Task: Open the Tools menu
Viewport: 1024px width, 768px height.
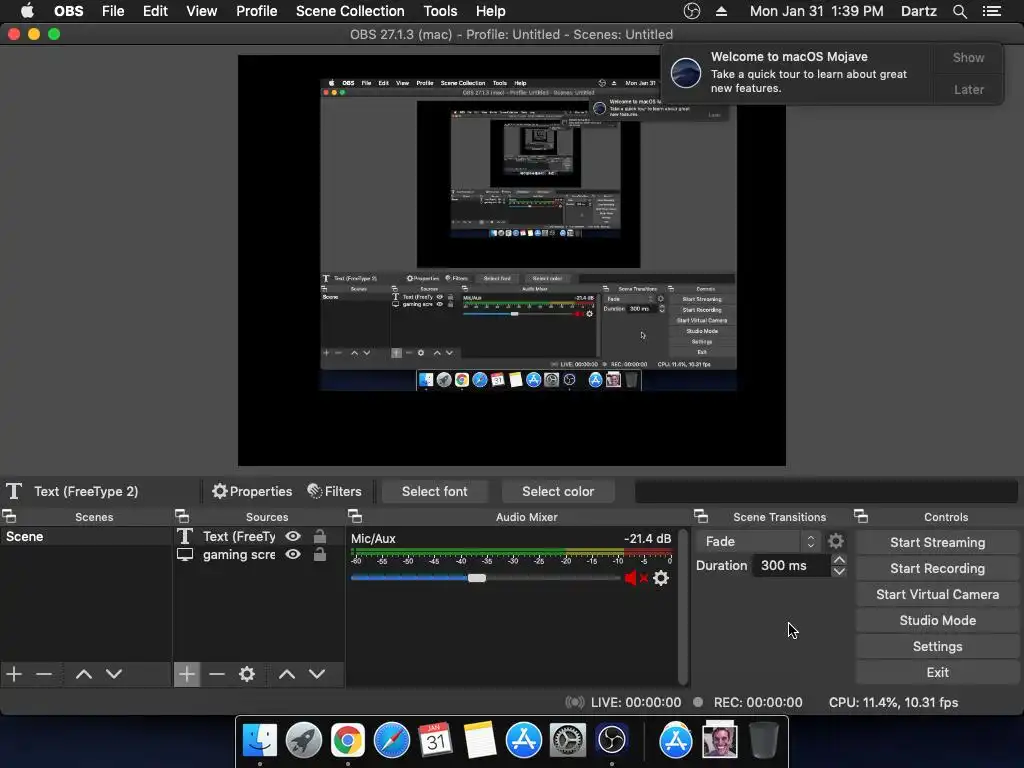Action: point(440,11)
